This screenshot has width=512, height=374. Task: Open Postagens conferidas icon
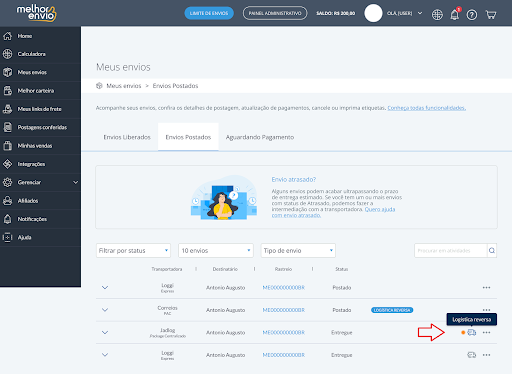point(7,127)
